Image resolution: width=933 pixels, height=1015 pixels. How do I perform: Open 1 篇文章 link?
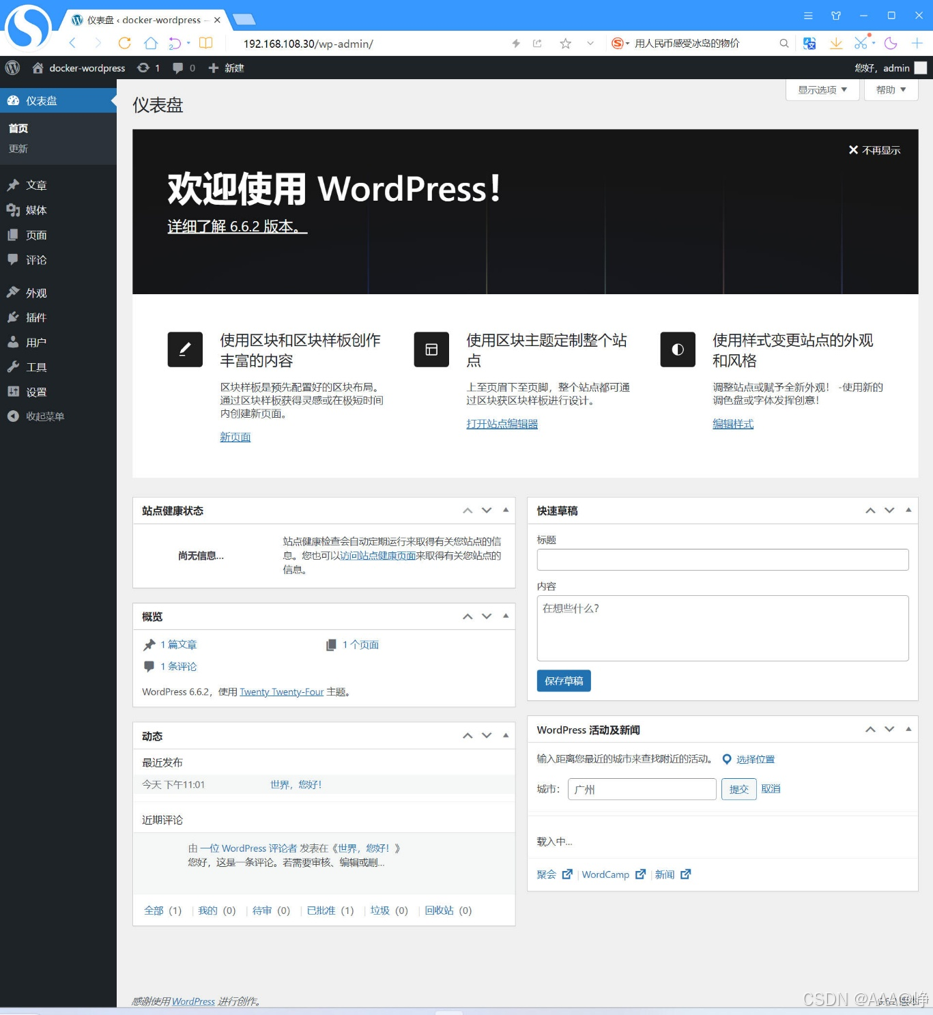point(179,645)
